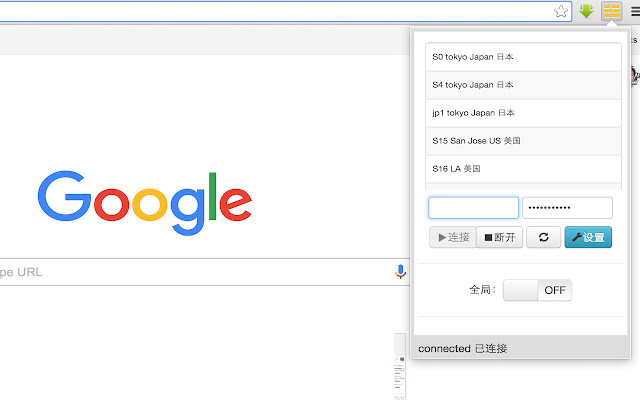Focus the browser address bar
The image size is (640, 400).
(286, 11)
